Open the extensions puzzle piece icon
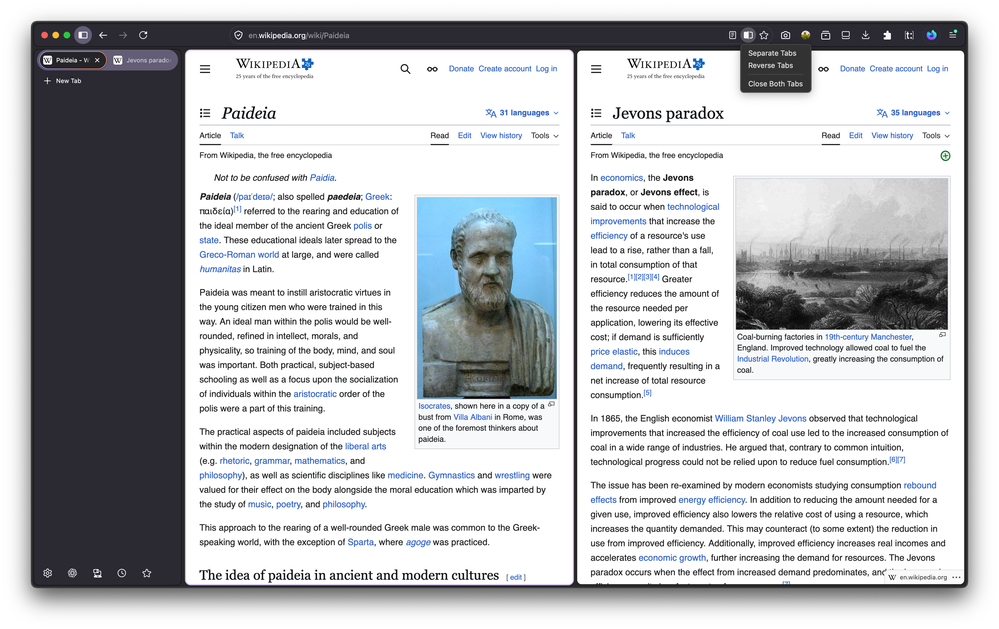The image size is (999, 629). tap(886, 35)
